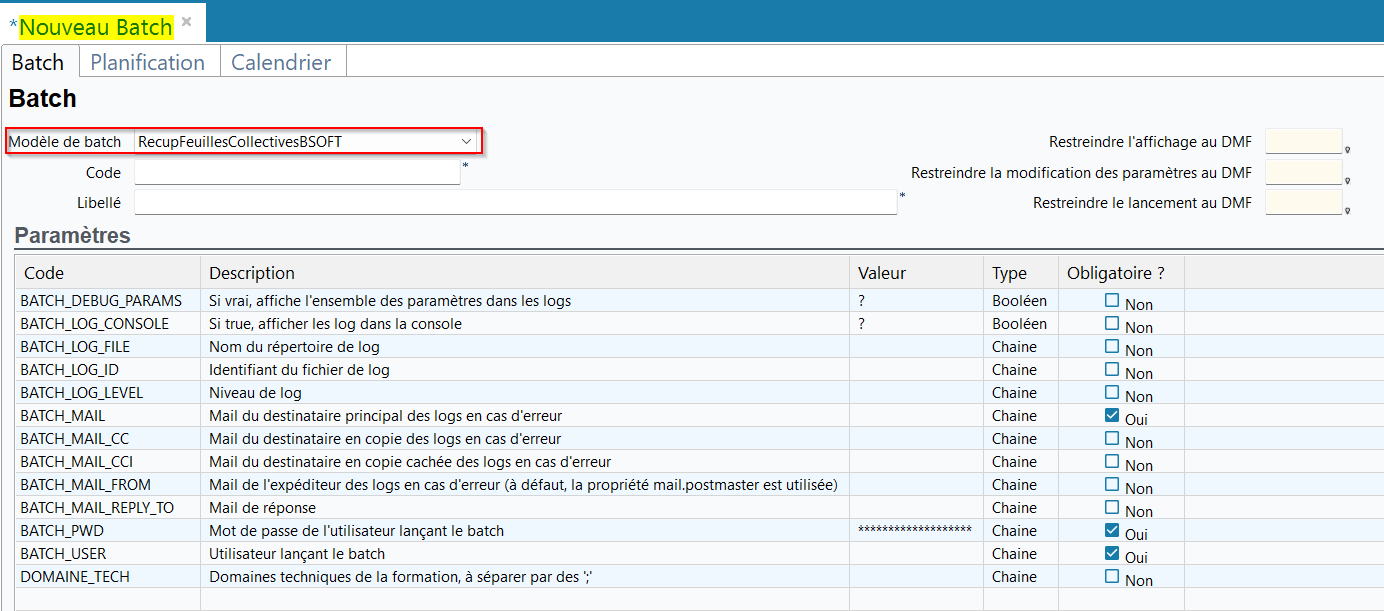Enable Obligatoire checkbox for BATCH_DEBUG_PARAMS
The image size is (1384, 611).
[1112, 300]
